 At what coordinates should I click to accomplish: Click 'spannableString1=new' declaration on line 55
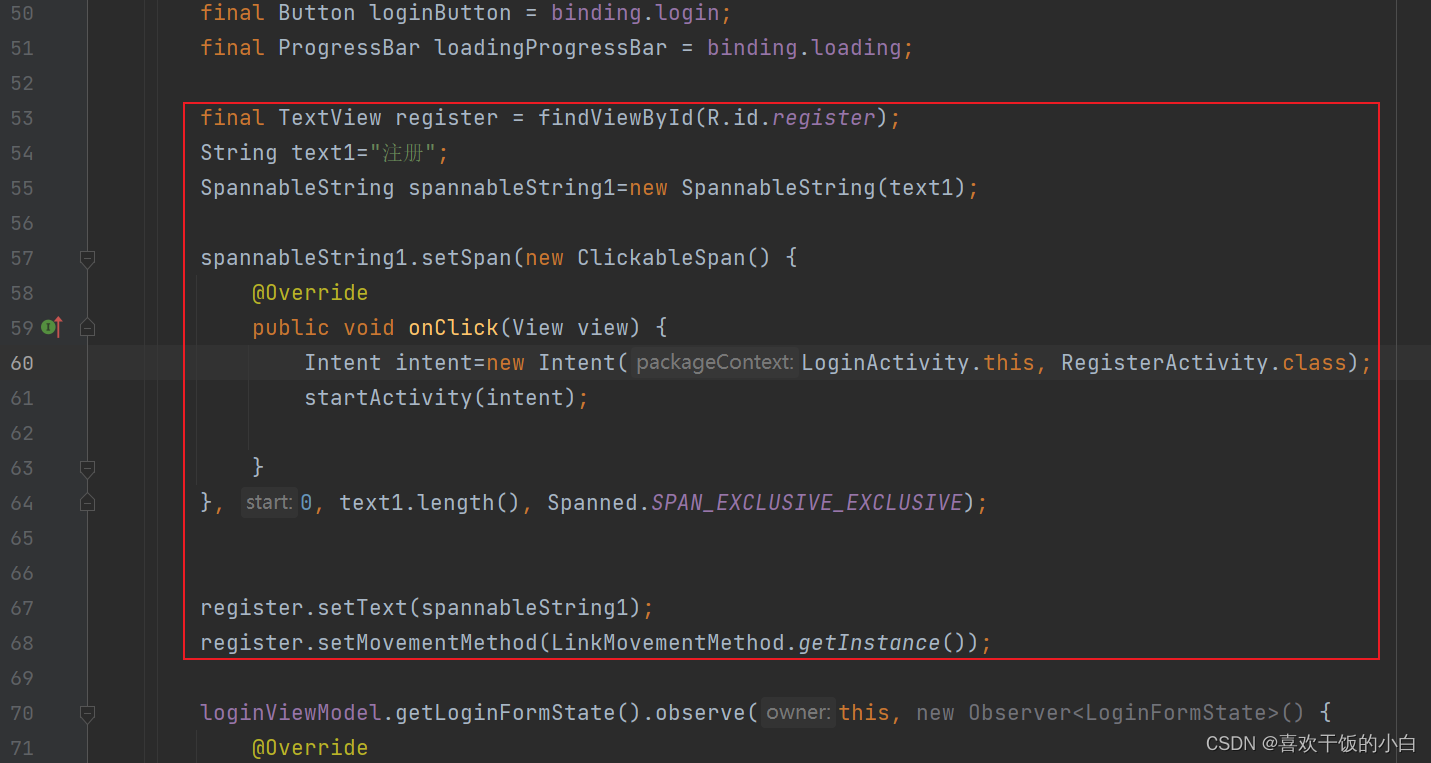(538, 188)
